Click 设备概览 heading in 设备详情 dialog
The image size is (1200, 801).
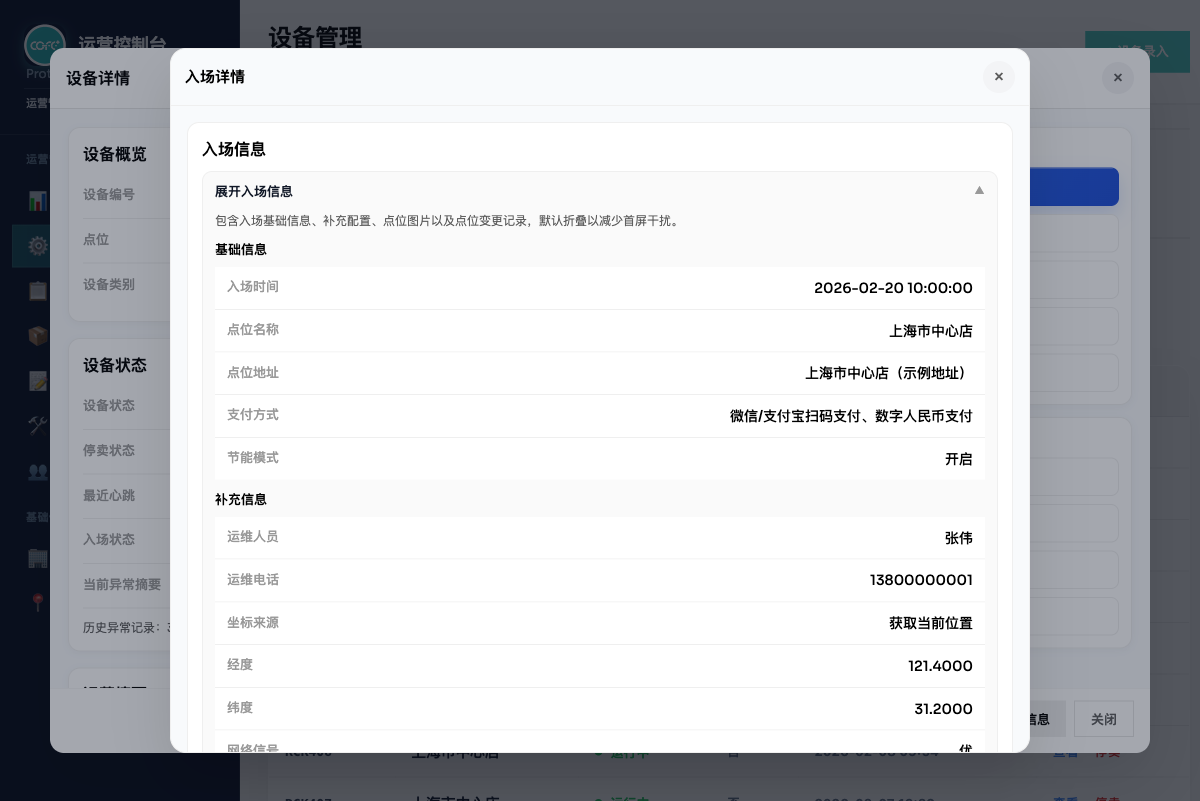115,154
